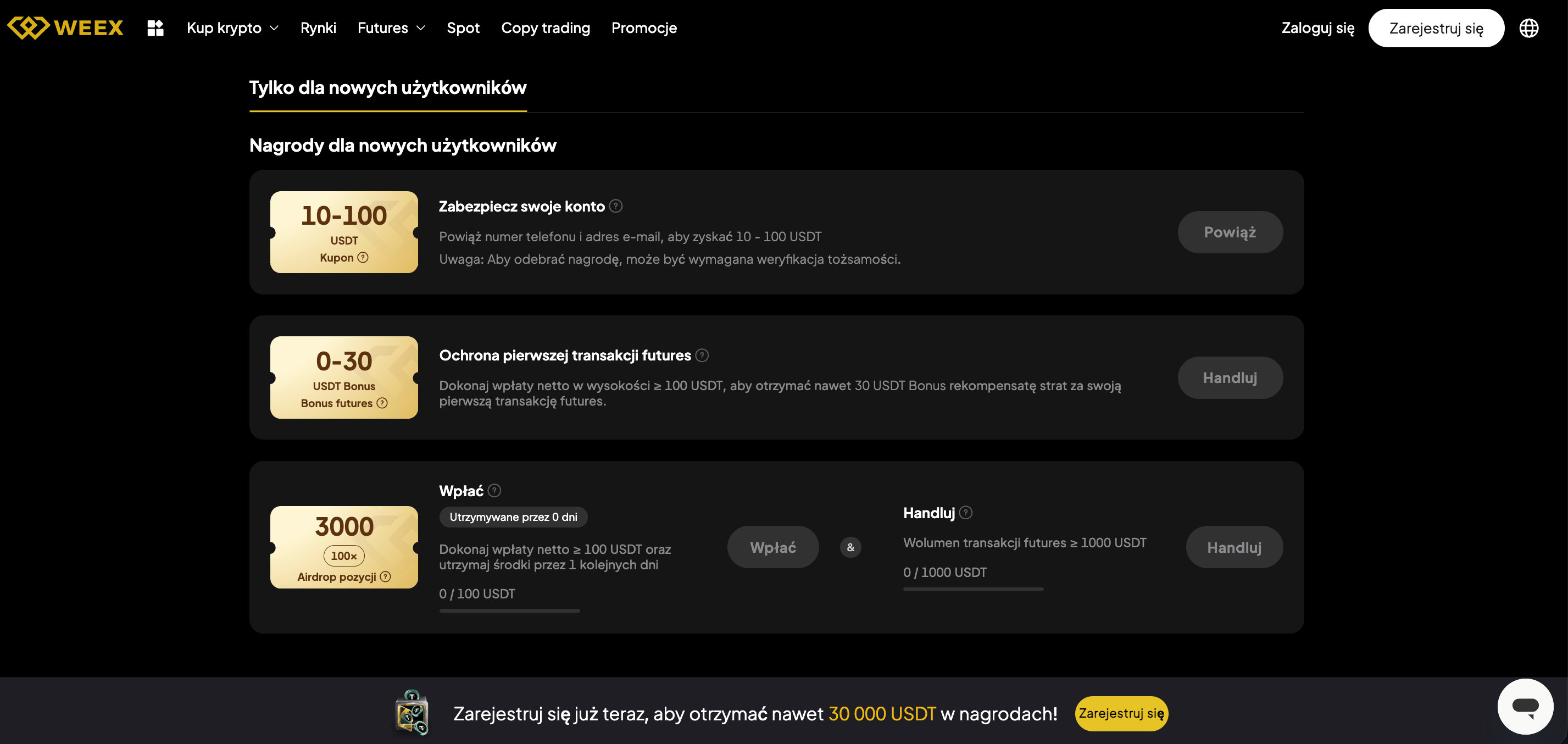1568x744 pixels.
Task: Expand the Kup krypto dropdown
Action: (x=232, y=28)
